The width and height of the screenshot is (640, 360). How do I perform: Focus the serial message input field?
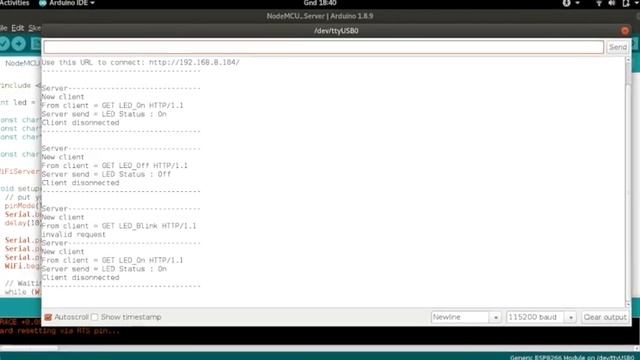[323, 47]
